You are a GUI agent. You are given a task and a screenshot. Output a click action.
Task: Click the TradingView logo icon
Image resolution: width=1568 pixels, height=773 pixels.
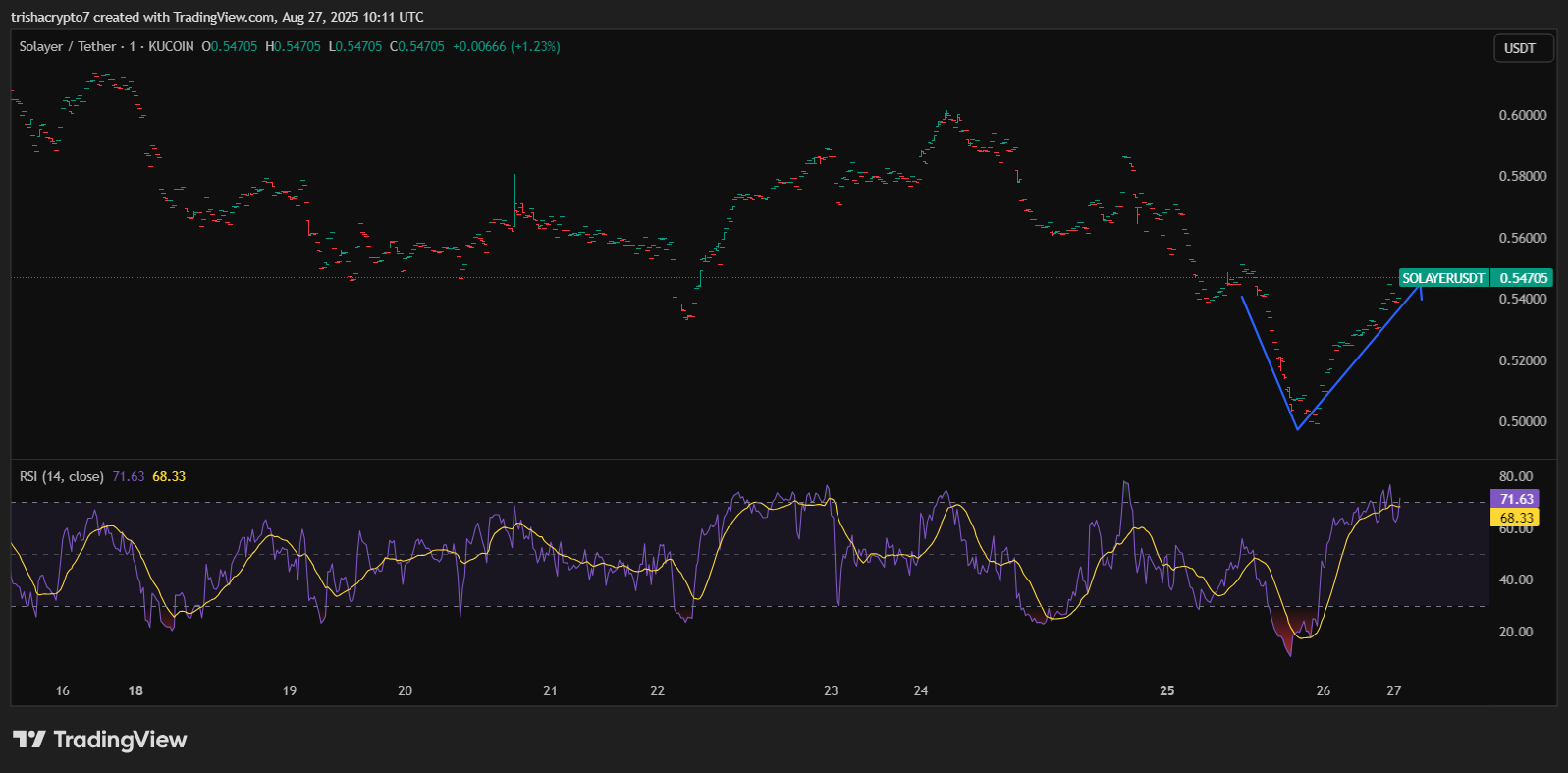click(29, 740)
